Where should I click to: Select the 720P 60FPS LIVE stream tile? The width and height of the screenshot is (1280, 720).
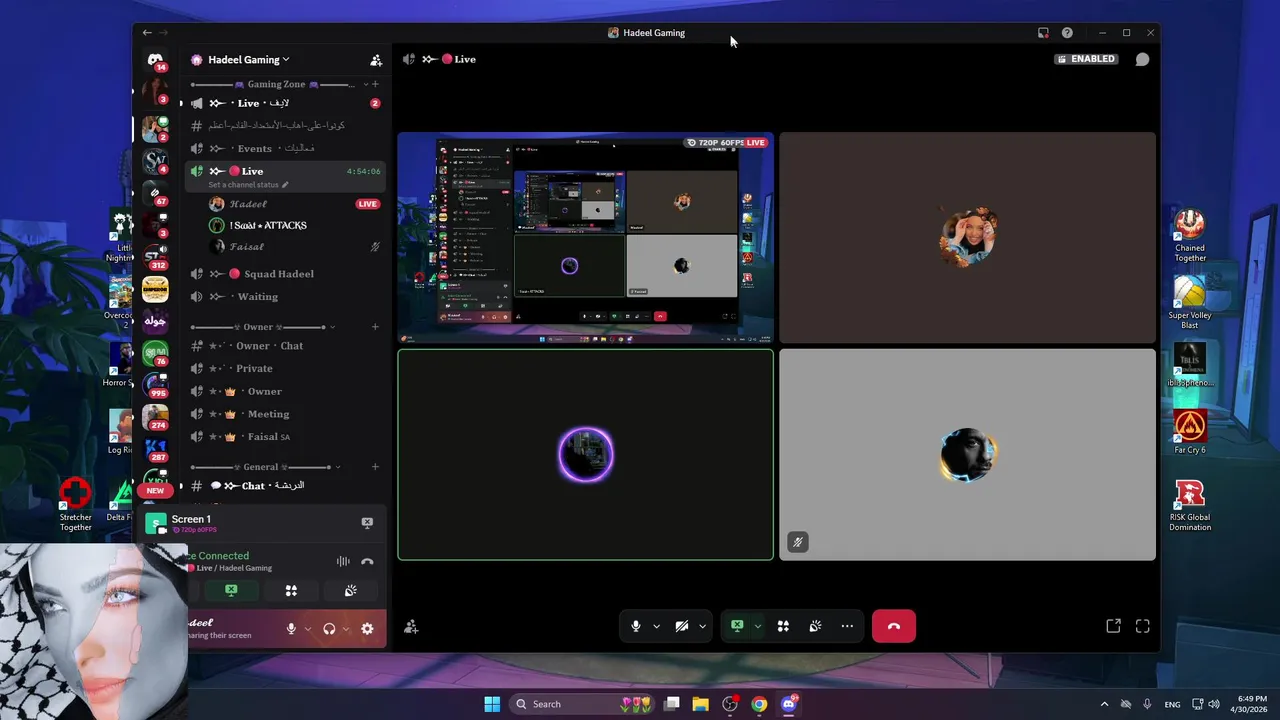click(x=585, y=238)
